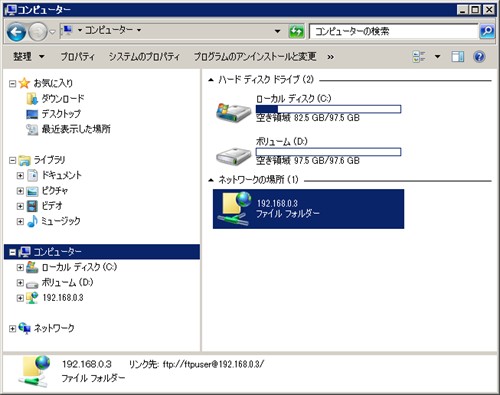The image size is (500, 395).
Task: Focus the コンピューターの検索 search box
Action: (x=393, y=32)
